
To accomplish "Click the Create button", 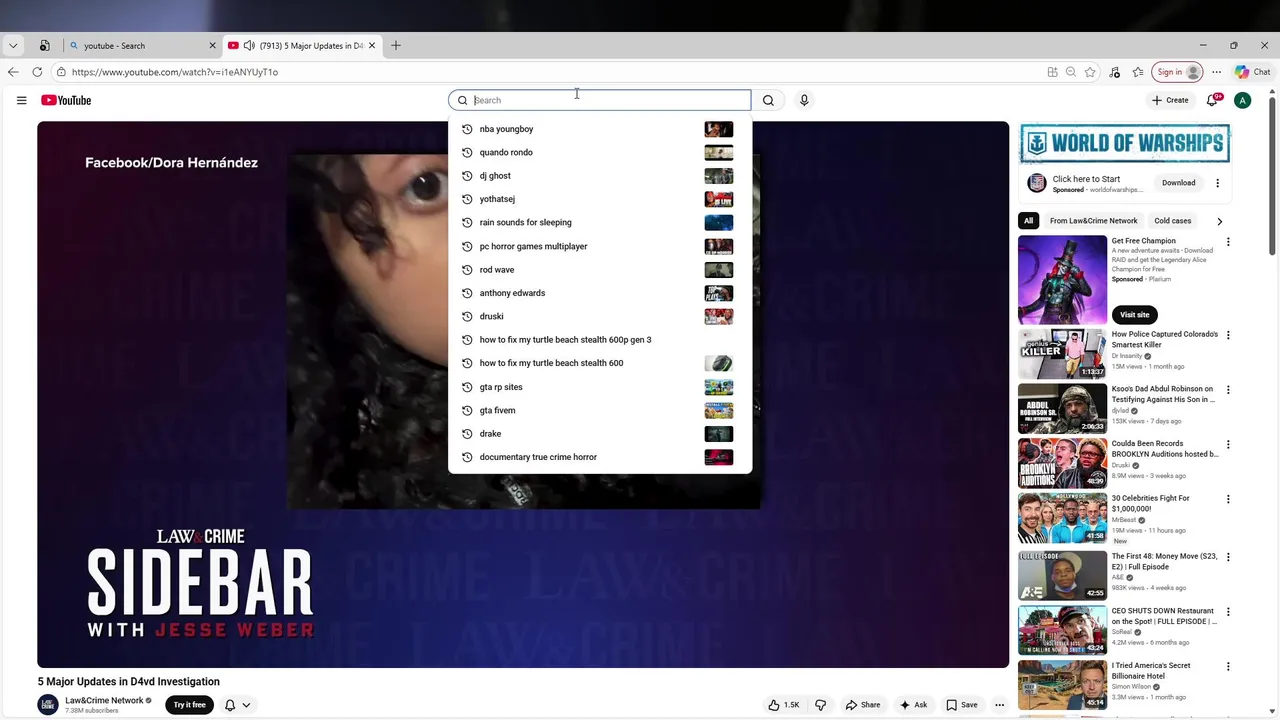I will tap(1170, 100).
